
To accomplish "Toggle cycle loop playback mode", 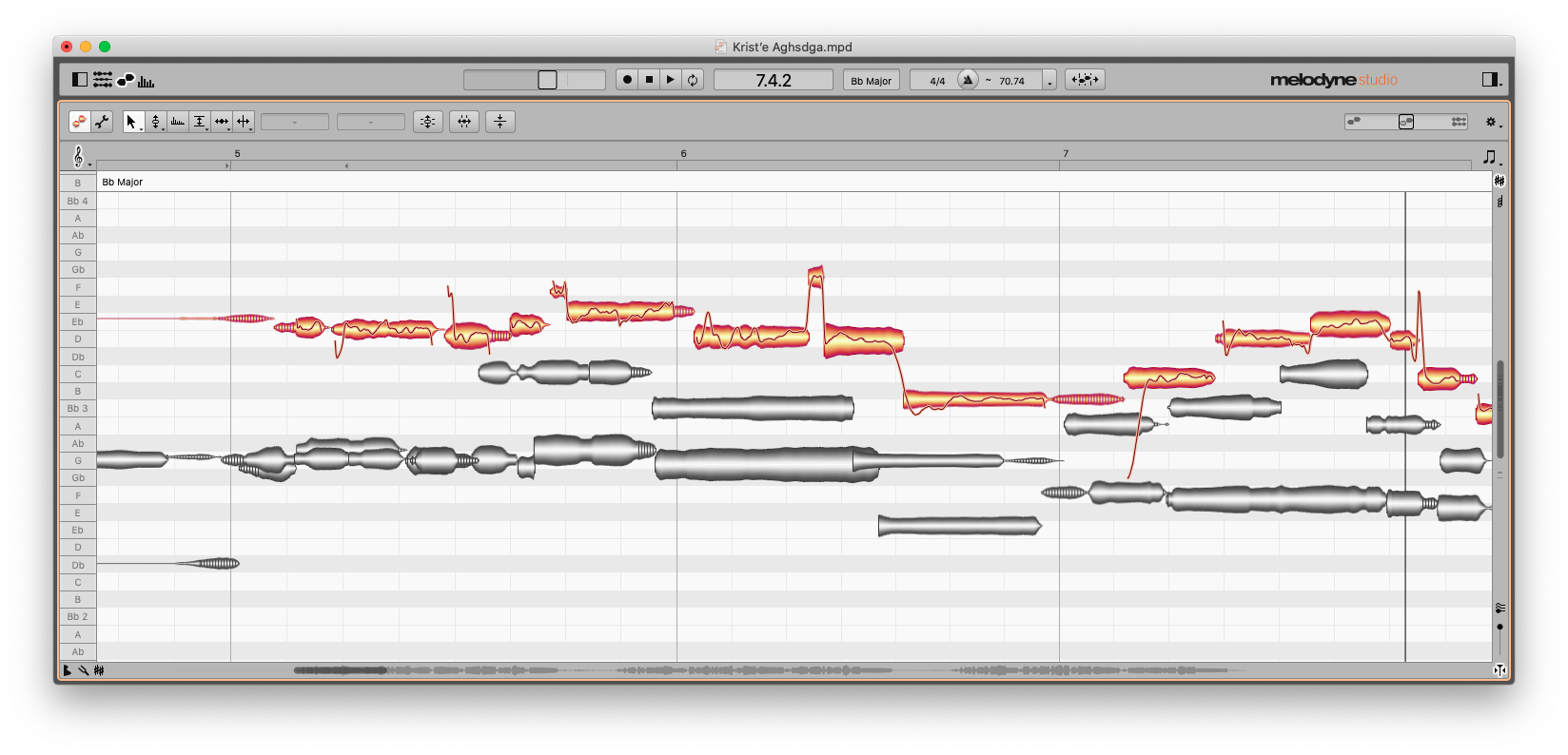I will click(x=693, y=80).
